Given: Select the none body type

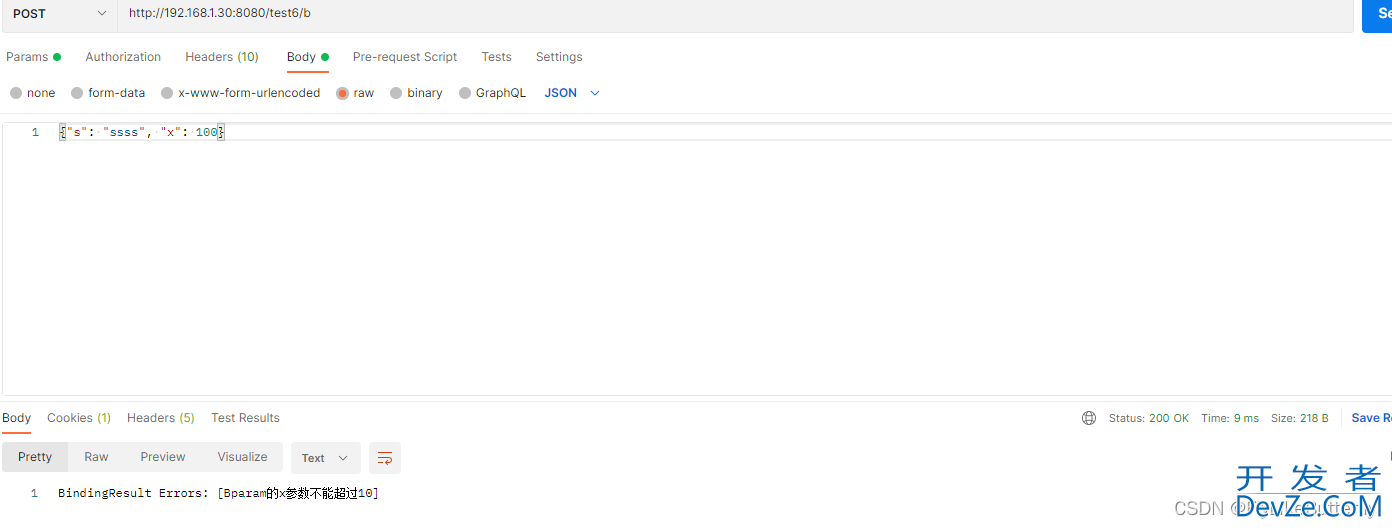Looking at the screenshot, I should 32,93.
